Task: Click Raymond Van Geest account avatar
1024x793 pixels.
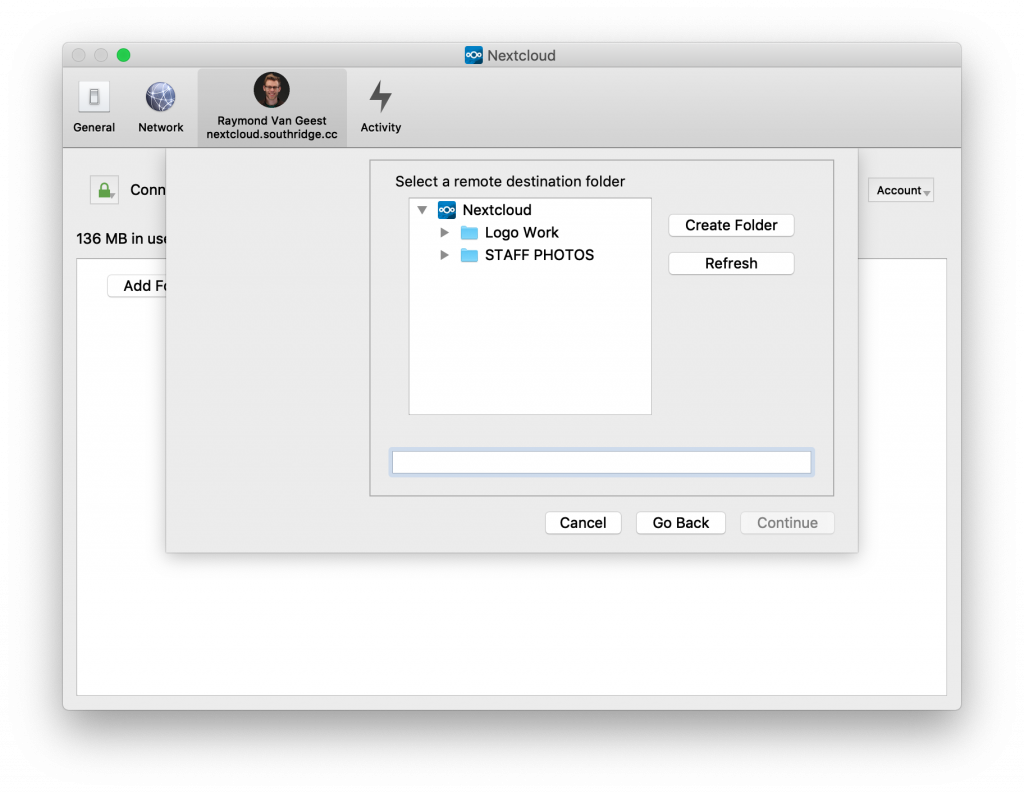Action: [x=271, y=90]
